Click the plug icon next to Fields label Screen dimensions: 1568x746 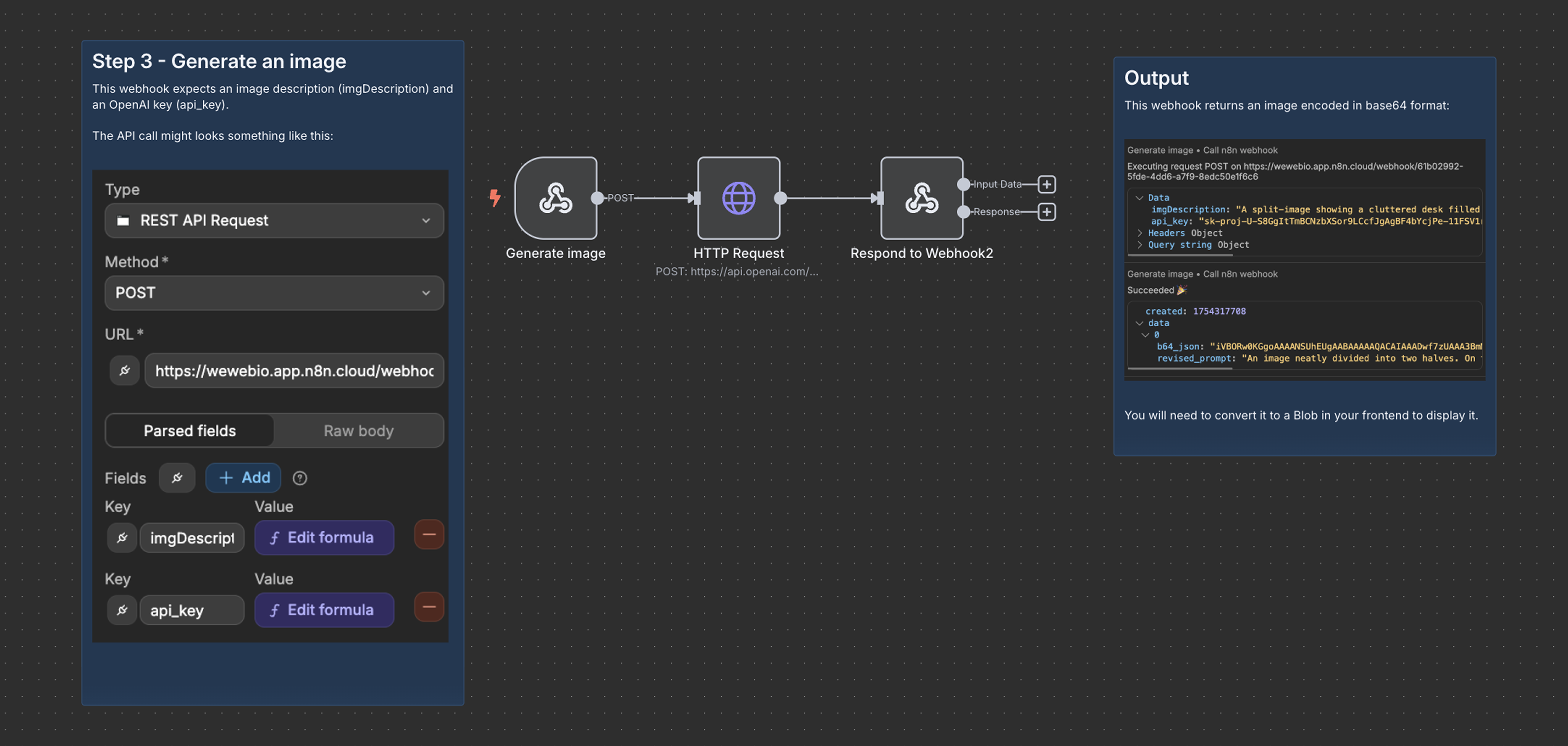coord(177,478)
